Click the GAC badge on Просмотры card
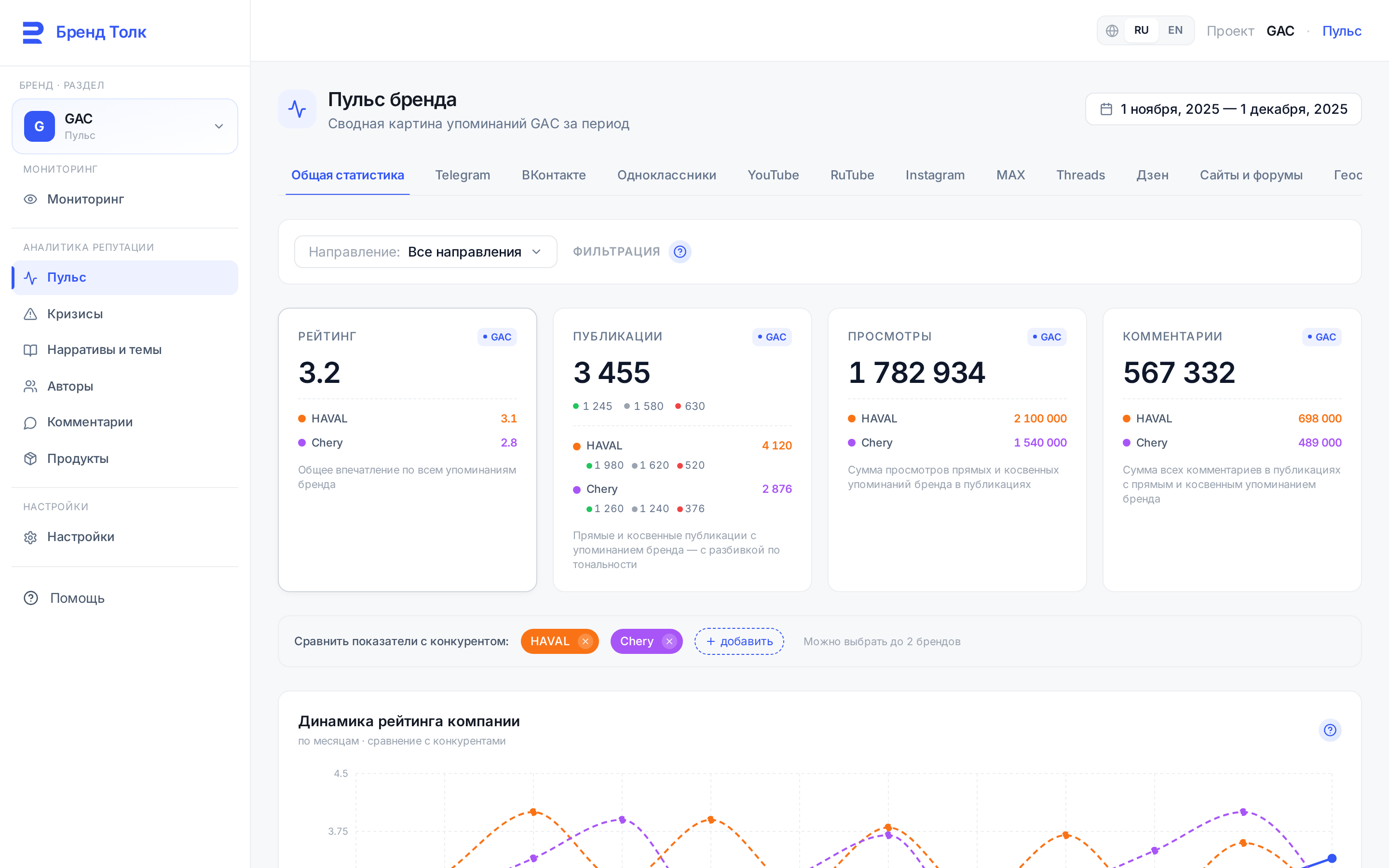 point(1047,337)
